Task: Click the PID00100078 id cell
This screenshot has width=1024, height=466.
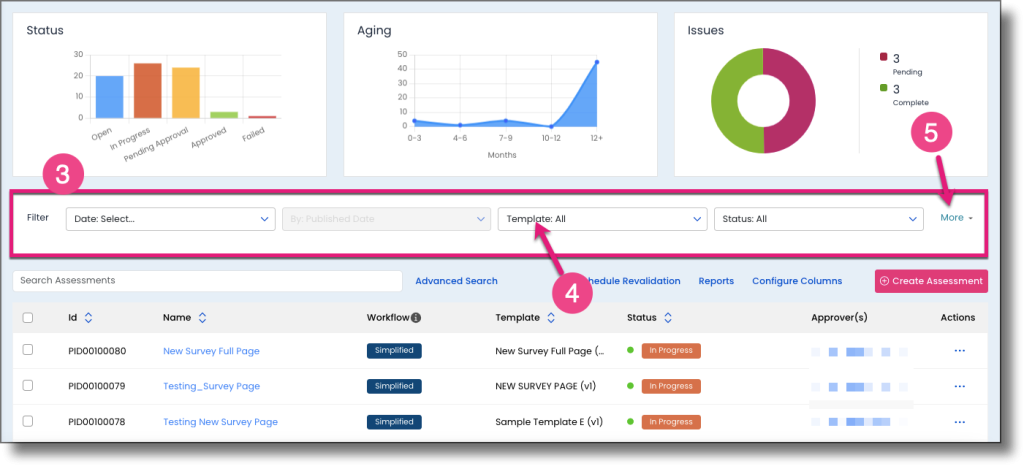Action: pyautogui.click(x=97, y=422)
